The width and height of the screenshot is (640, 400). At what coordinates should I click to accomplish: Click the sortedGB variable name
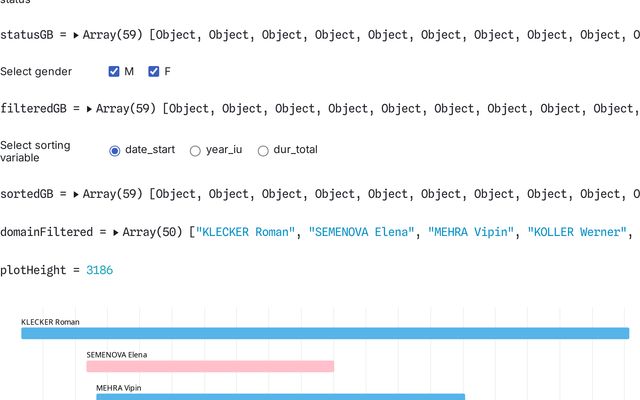tap(28, 194)
